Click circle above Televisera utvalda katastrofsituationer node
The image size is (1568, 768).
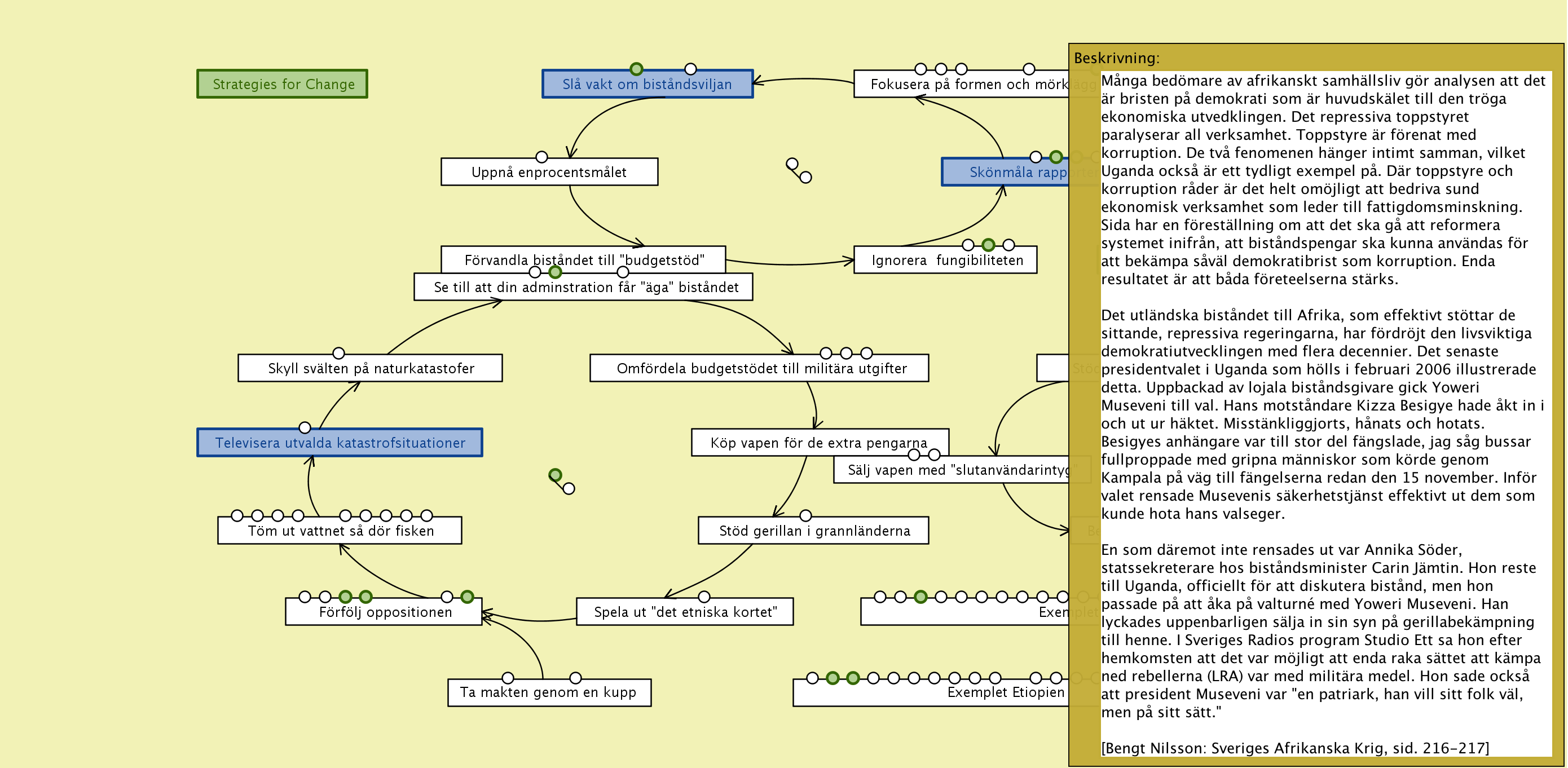pyautogui.click(x=305, y=428)
